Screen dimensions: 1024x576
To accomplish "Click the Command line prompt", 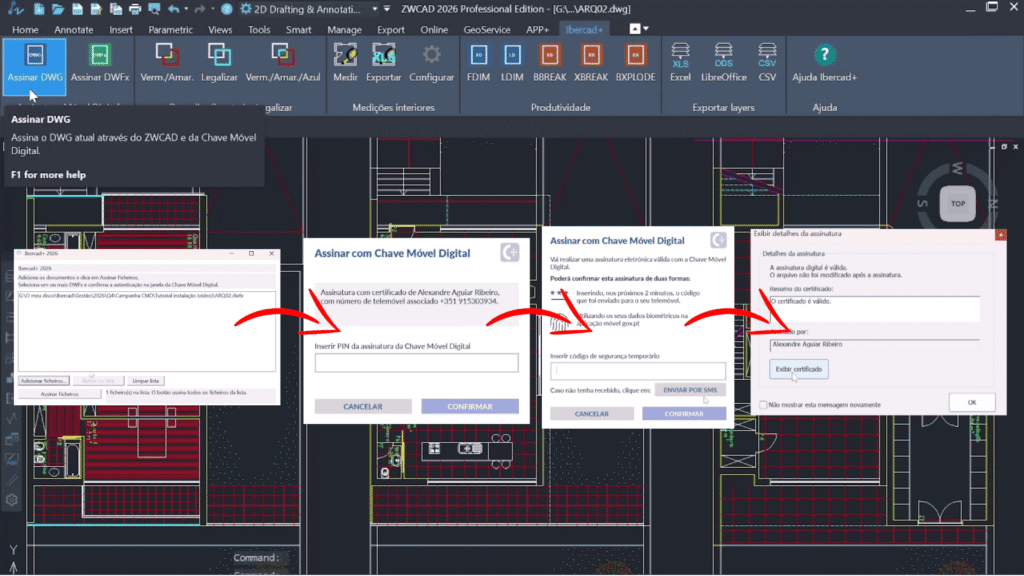I will (257, 557).
